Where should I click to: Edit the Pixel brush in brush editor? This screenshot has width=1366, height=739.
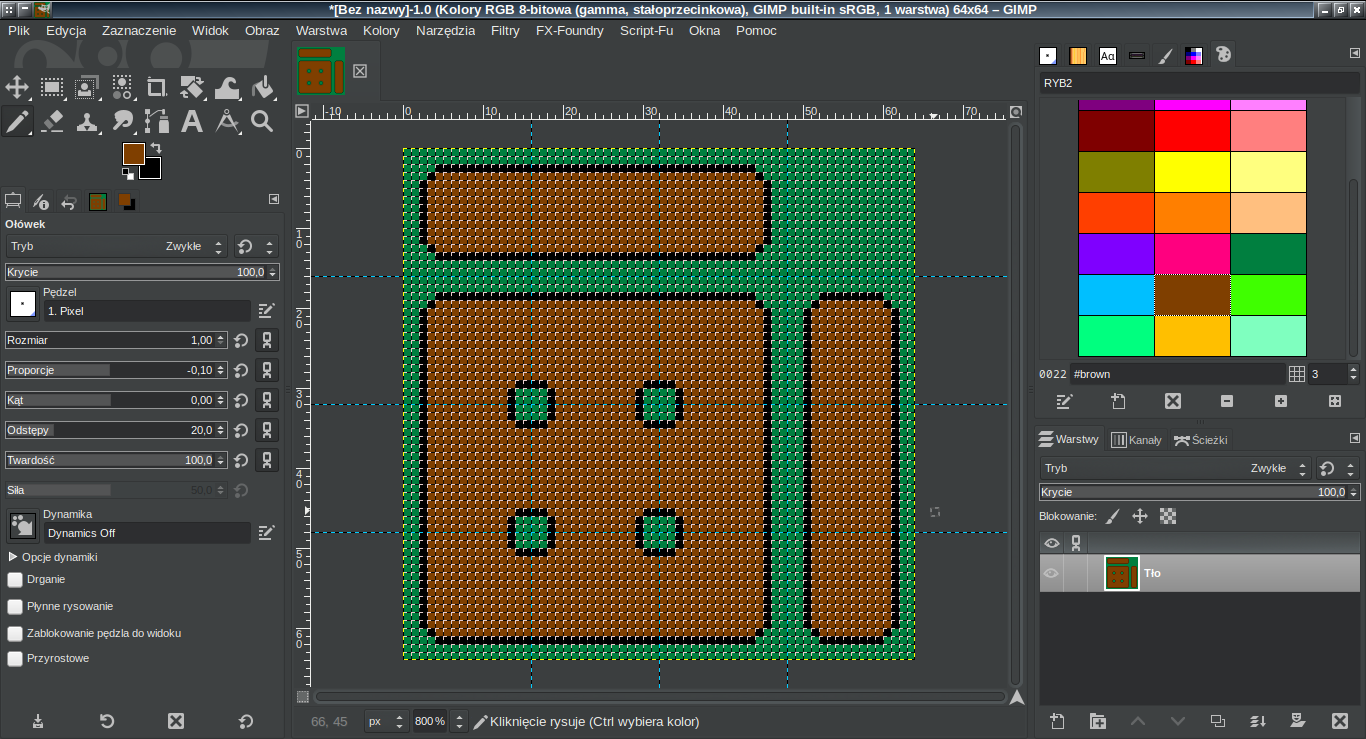coord(266,311)
